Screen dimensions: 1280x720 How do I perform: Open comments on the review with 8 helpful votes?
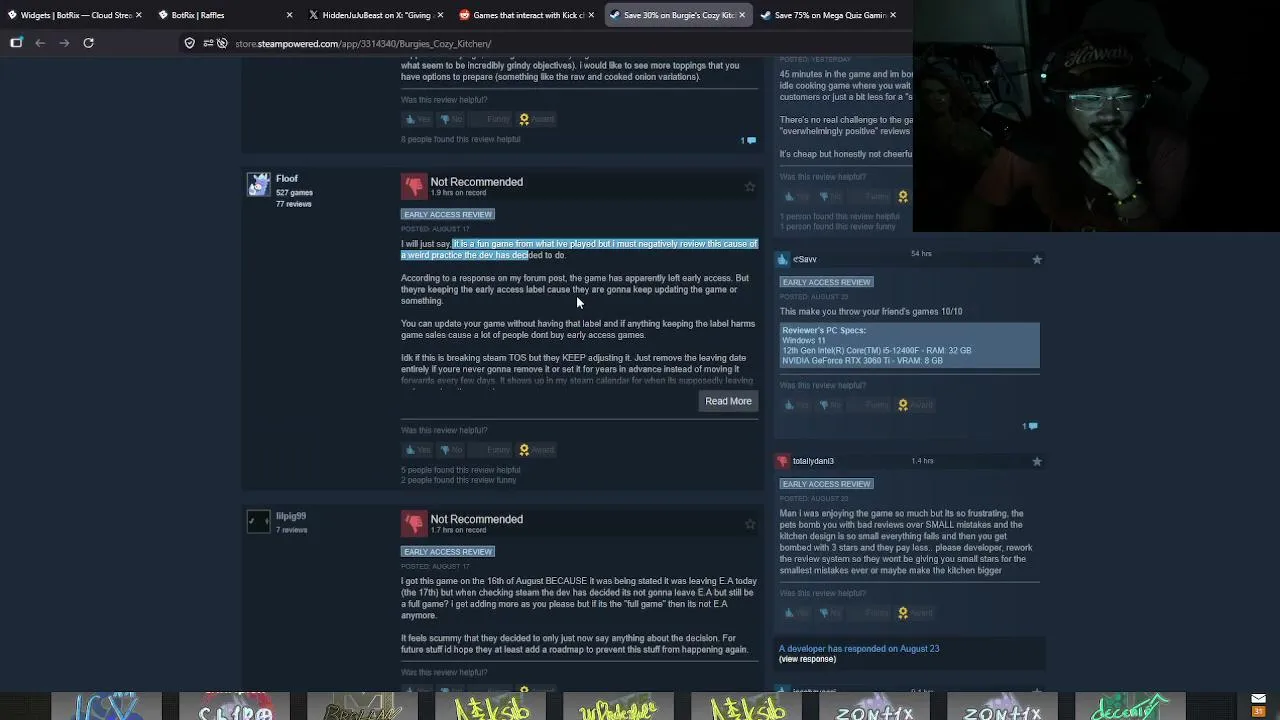coord(748,140)
